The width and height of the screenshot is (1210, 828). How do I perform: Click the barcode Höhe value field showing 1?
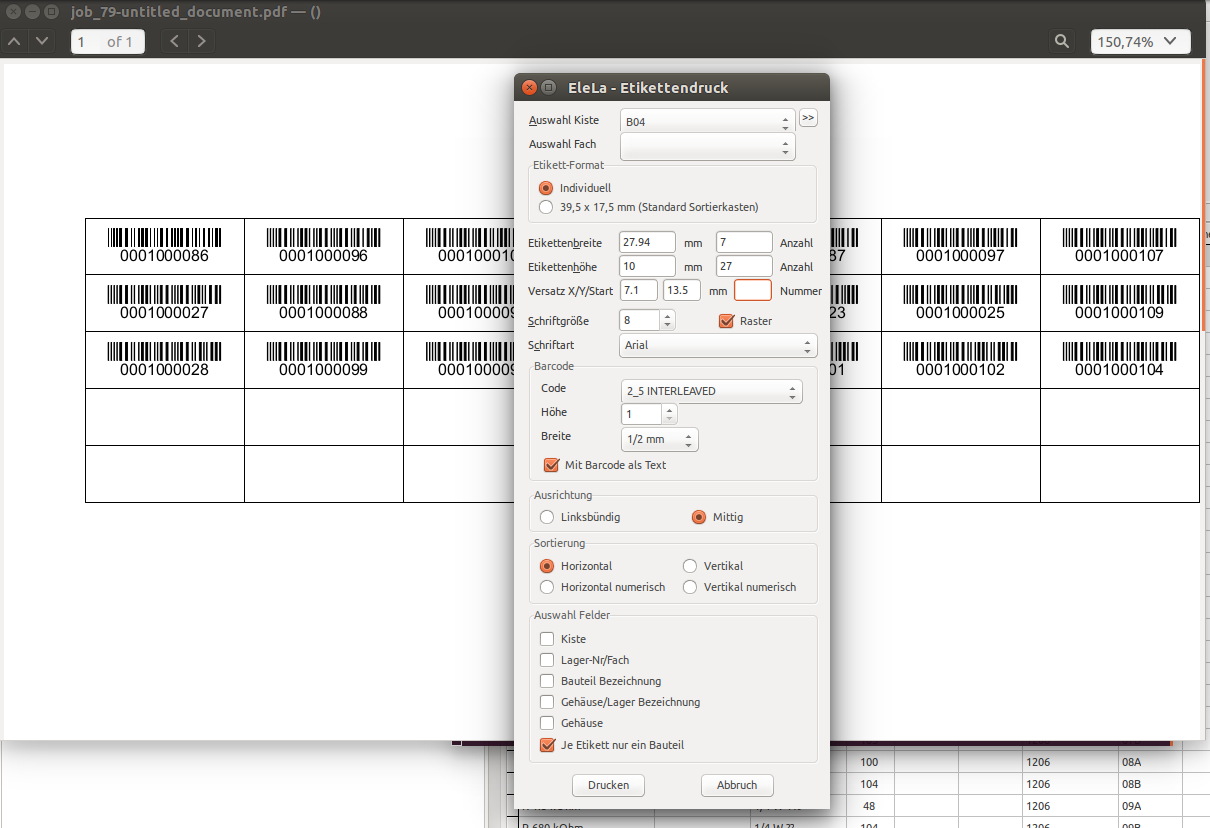pos(641,414)
